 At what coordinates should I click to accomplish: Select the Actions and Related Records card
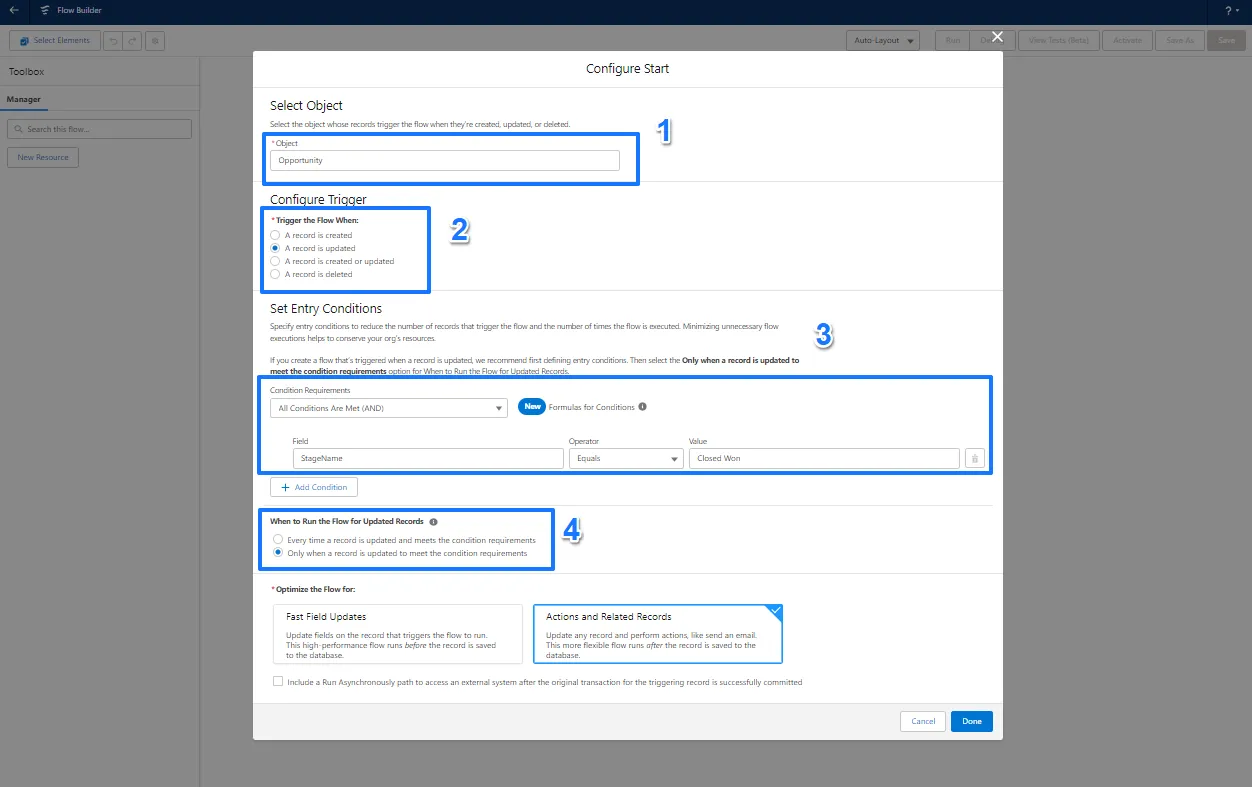tap(658, 634)
